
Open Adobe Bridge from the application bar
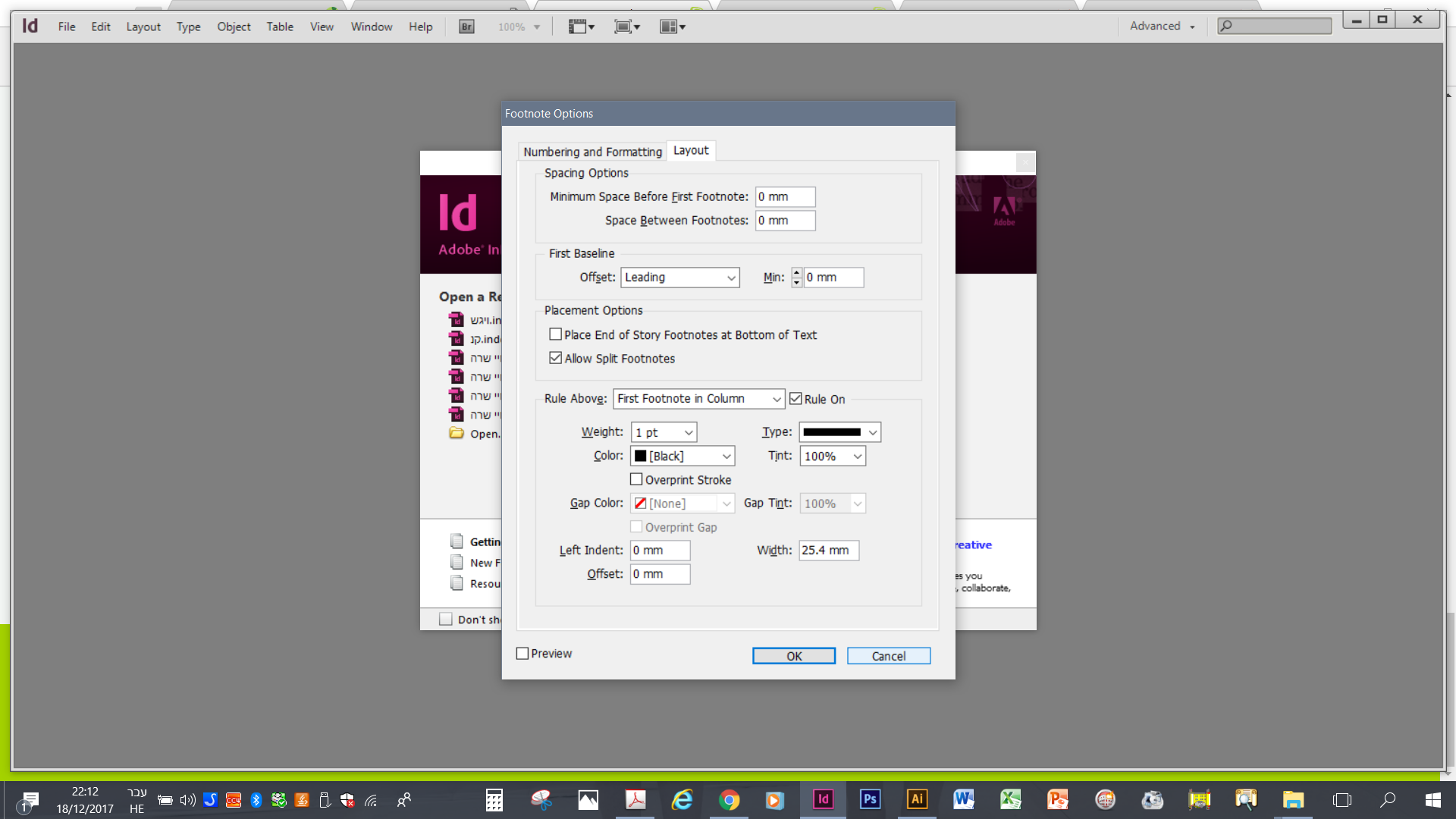coord(466,27)
